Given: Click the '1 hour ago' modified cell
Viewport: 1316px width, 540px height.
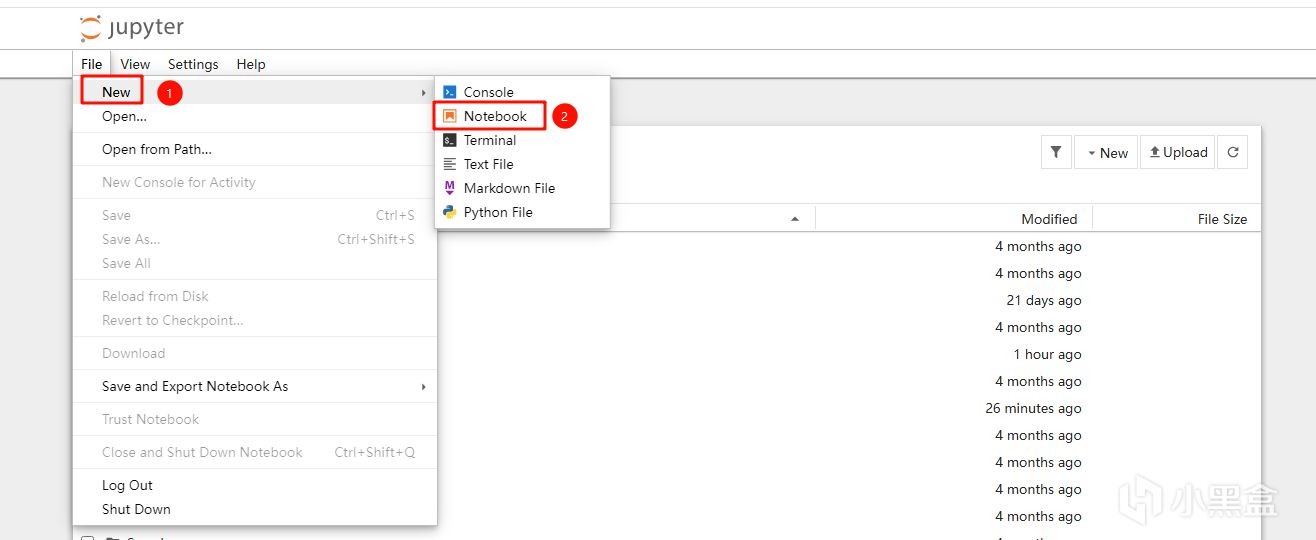Looking at the screenshot, I should pos(1047,354).
